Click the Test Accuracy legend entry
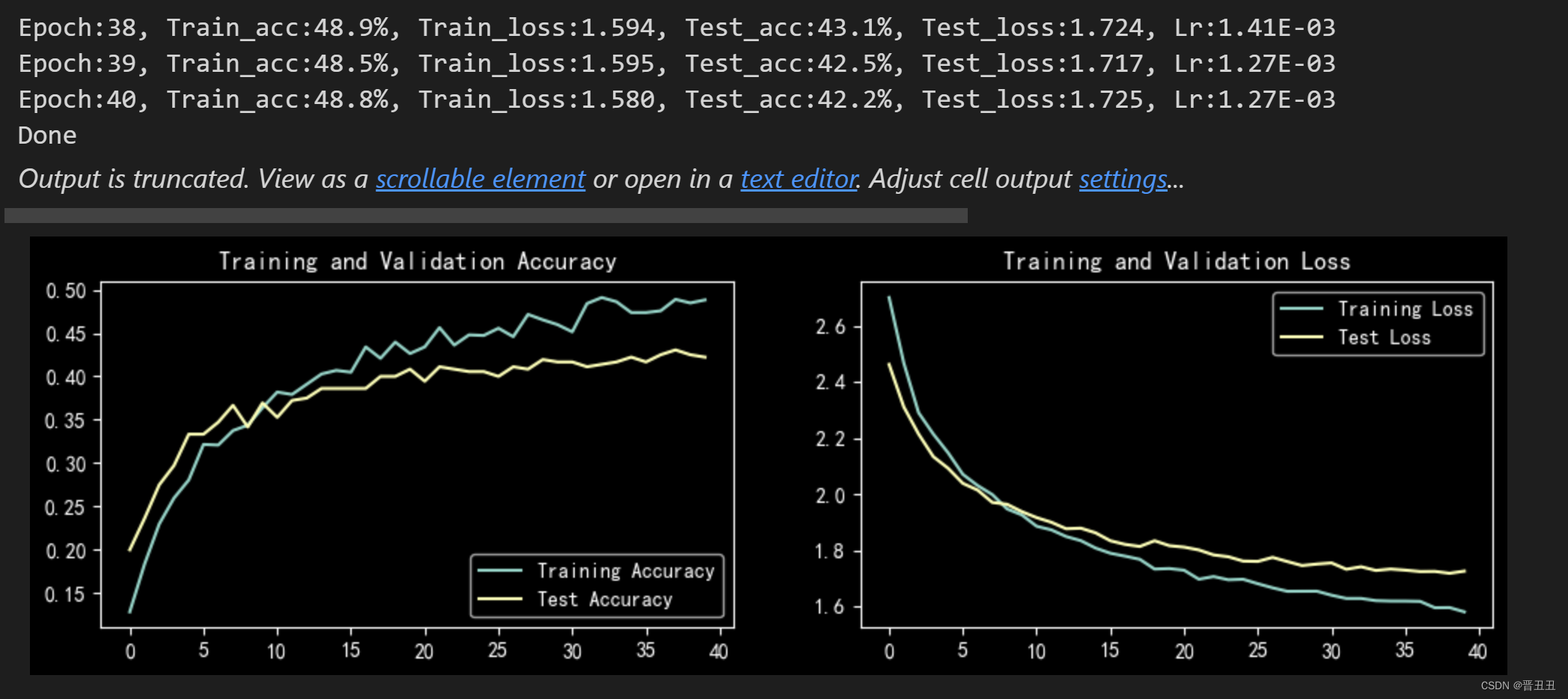The width and height of the screenshot is (1568, 699). pos(575,599)
